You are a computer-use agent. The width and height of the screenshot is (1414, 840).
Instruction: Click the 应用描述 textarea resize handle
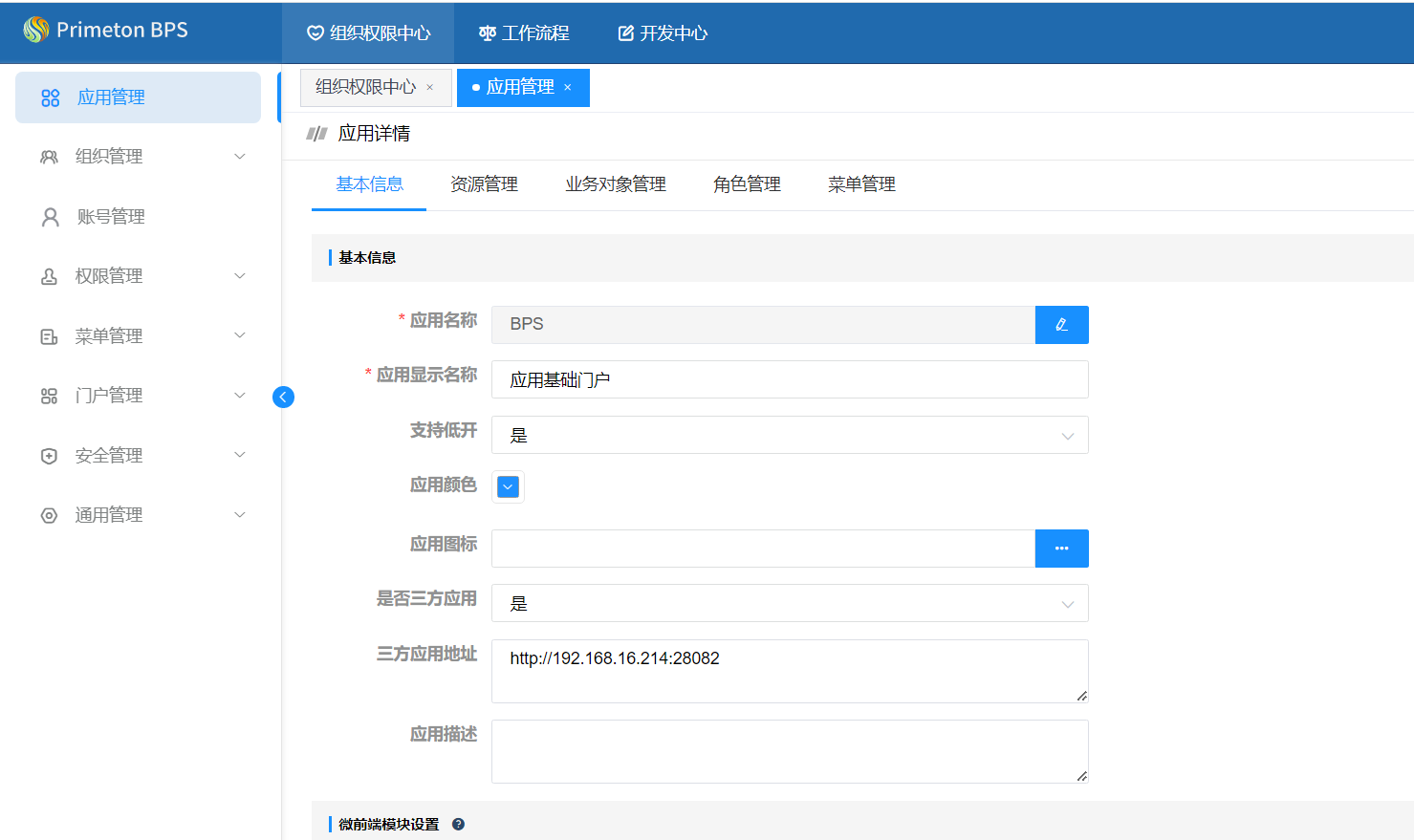[x=1081, y=776]
